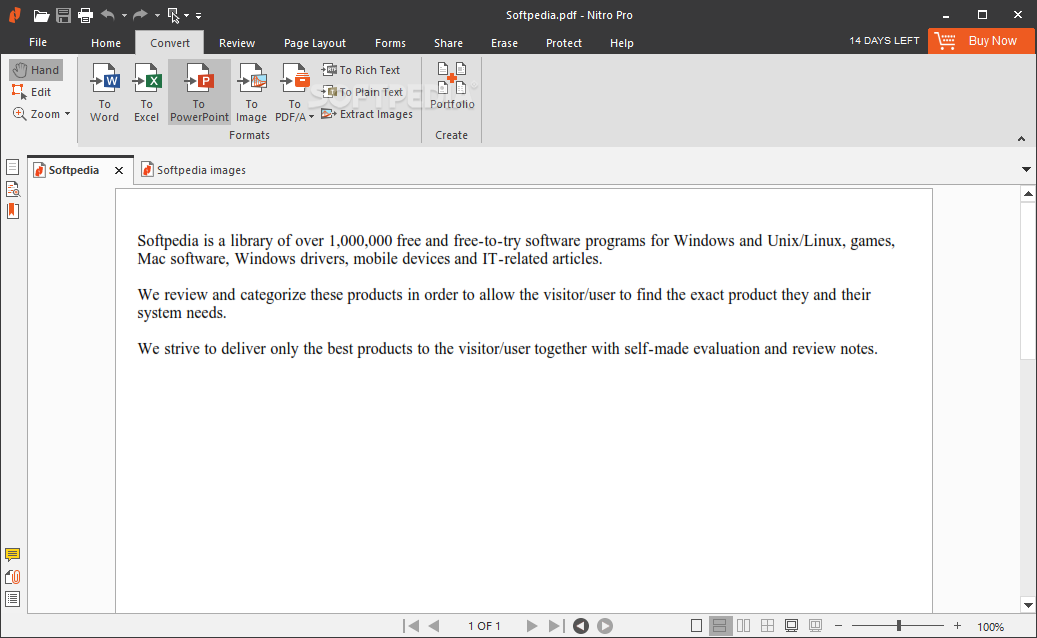Select the cursor tool icon in title bar
Image resolution: width=1037 pixels, height=638 pixels.
click(174, 15)
